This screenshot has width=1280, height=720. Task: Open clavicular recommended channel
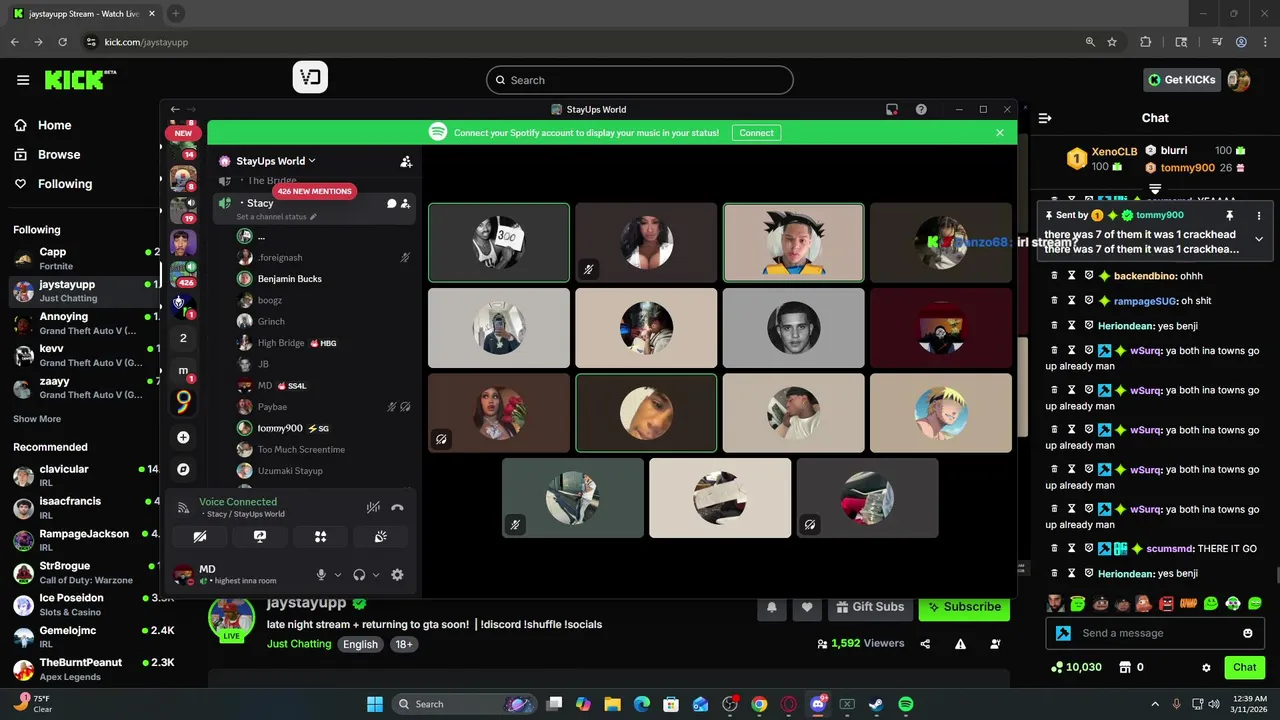(85, 476)
